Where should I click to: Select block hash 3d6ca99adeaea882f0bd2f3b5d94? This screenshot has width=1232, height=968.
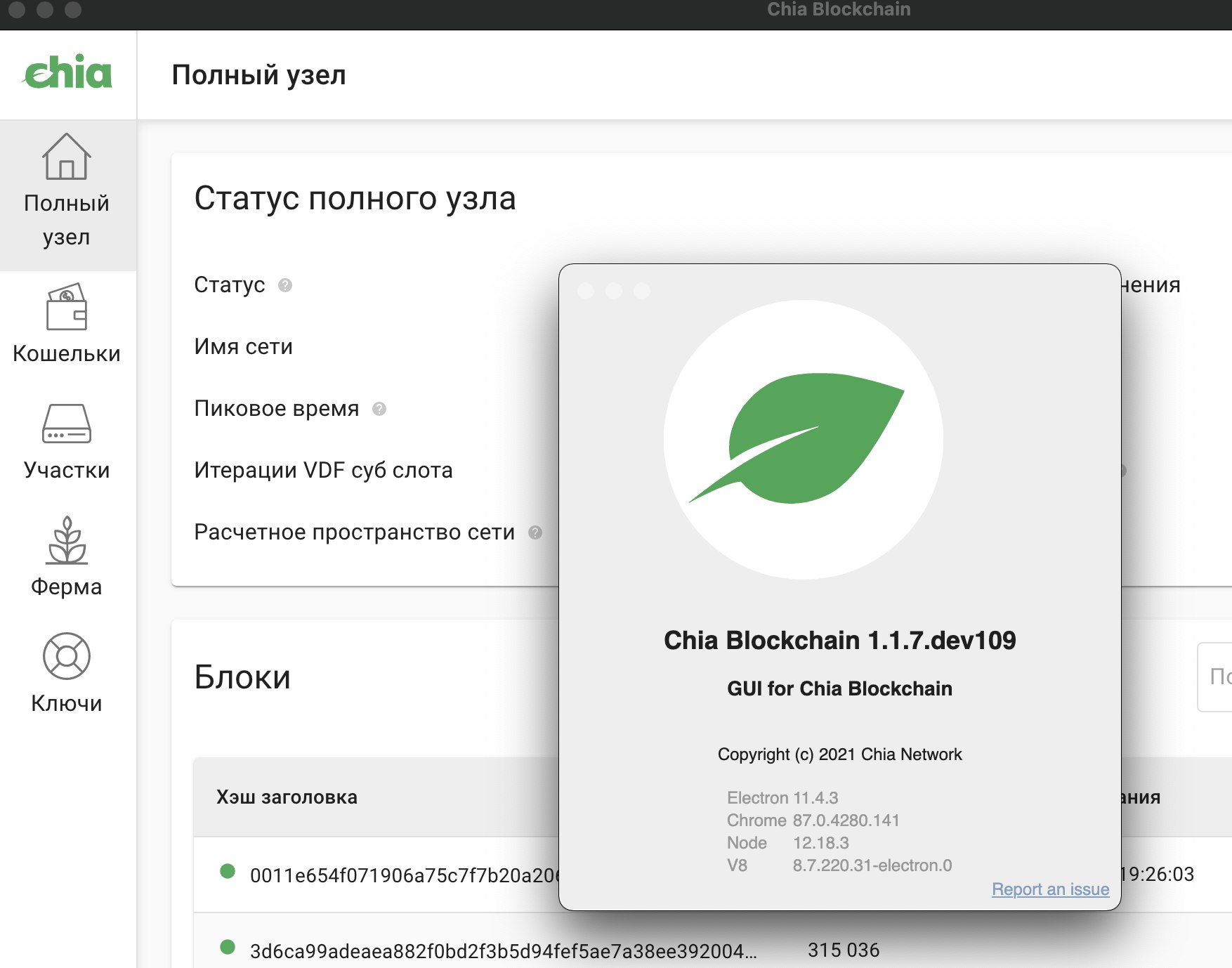(504, 951)
